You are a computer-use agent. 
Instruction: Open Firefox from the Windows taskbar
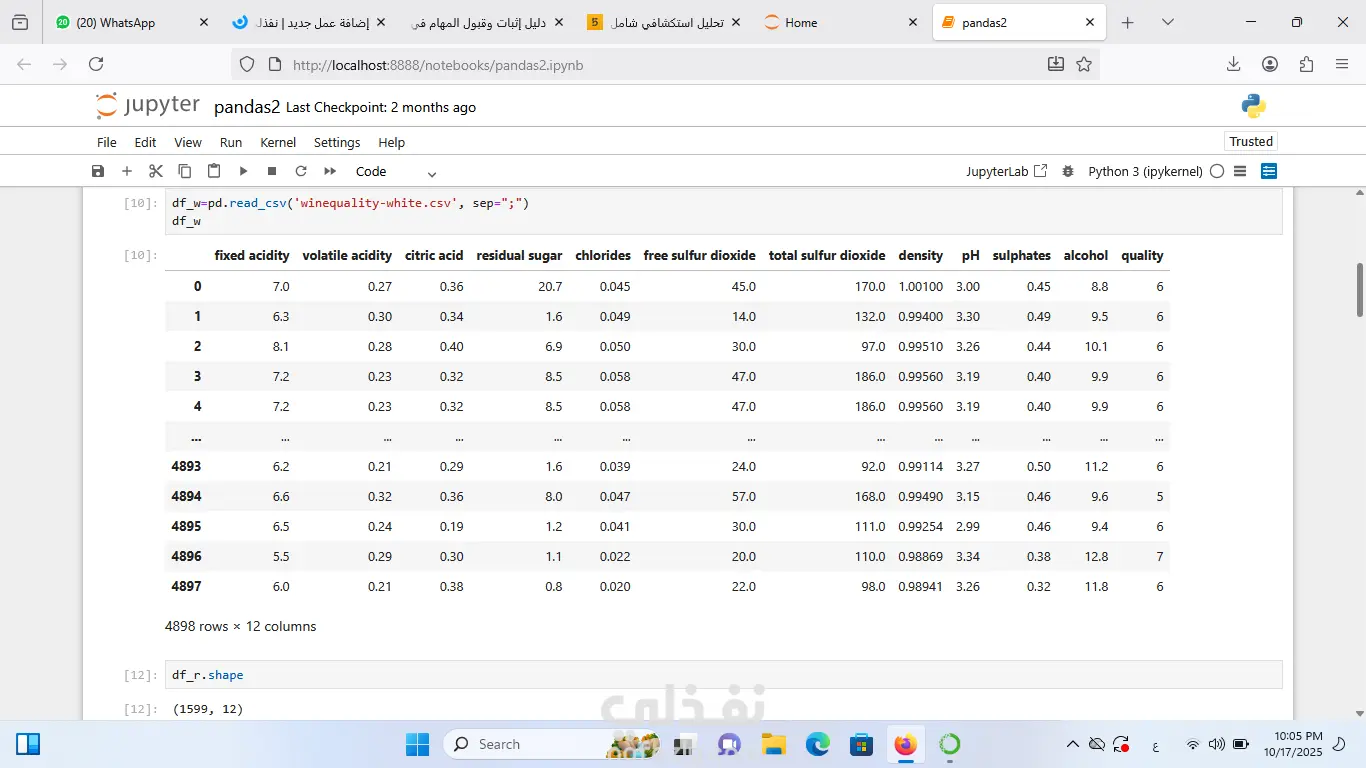point(905,744)
